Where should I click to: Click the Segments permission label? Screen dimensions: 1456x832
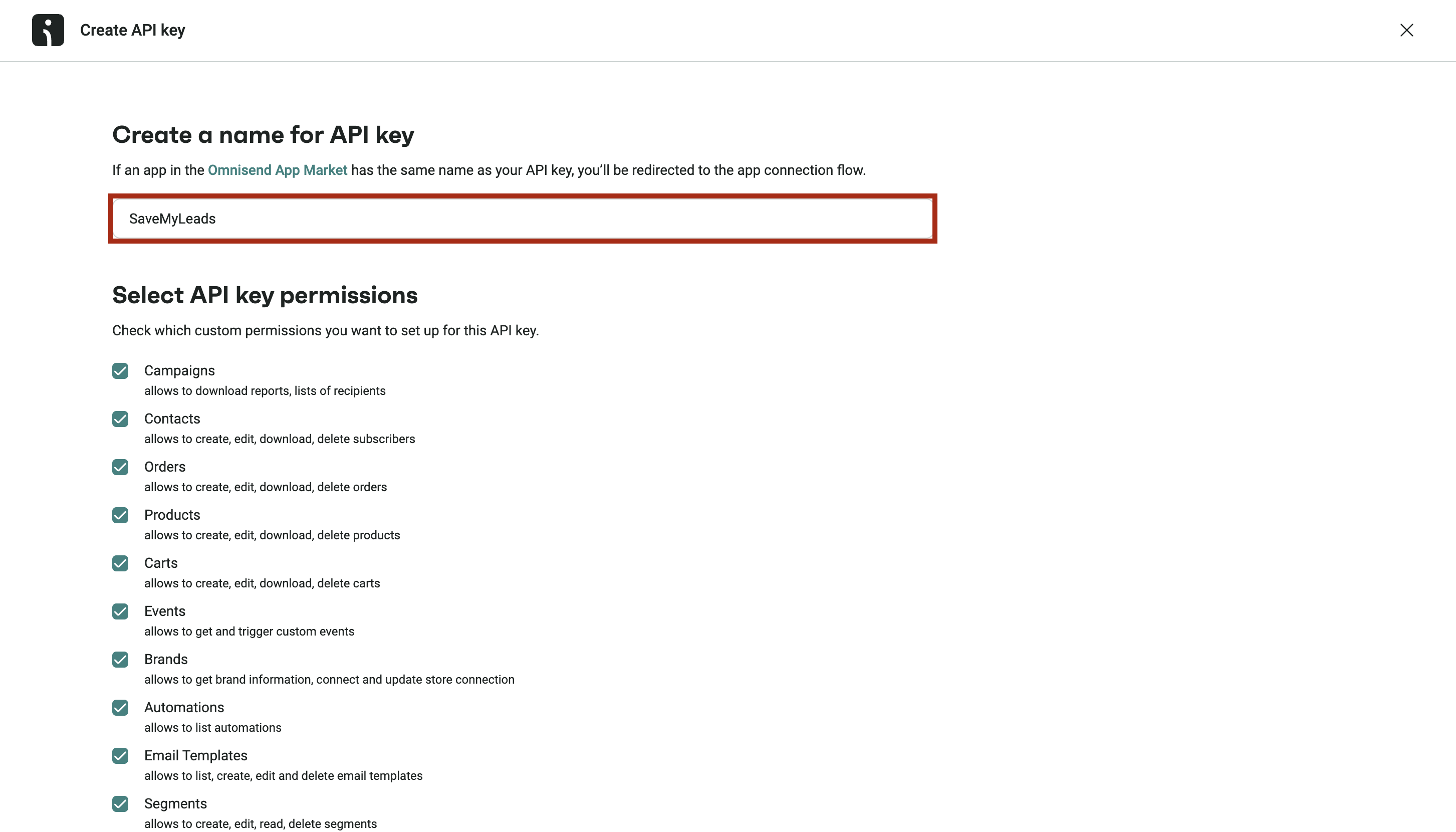[x=175, y=803]
